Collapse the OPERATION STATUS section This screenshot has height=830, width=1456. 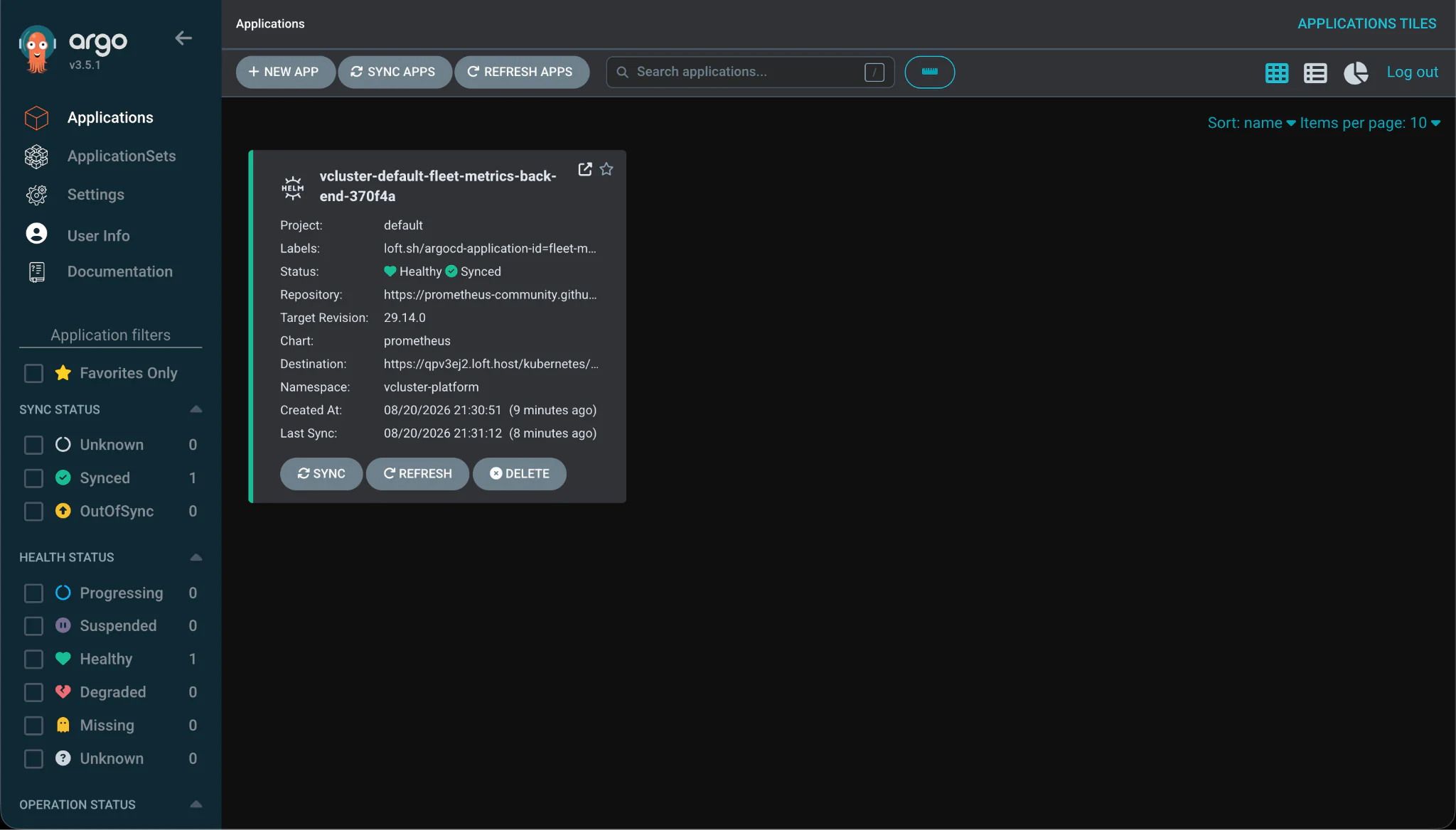tap(196, 805)
